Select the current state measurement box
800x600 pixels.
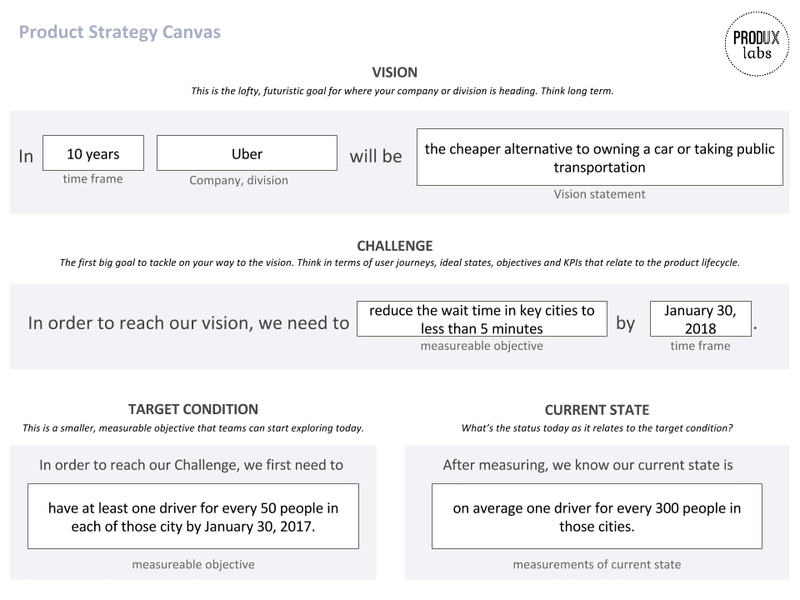(597, 516)
